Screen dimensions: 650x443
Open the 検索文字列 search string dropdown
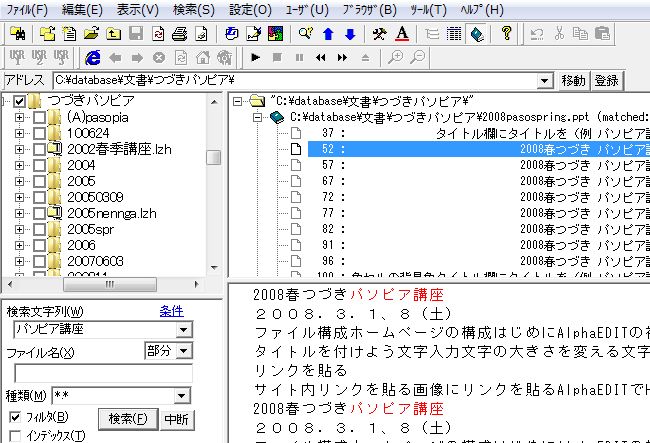click(182, 329)
